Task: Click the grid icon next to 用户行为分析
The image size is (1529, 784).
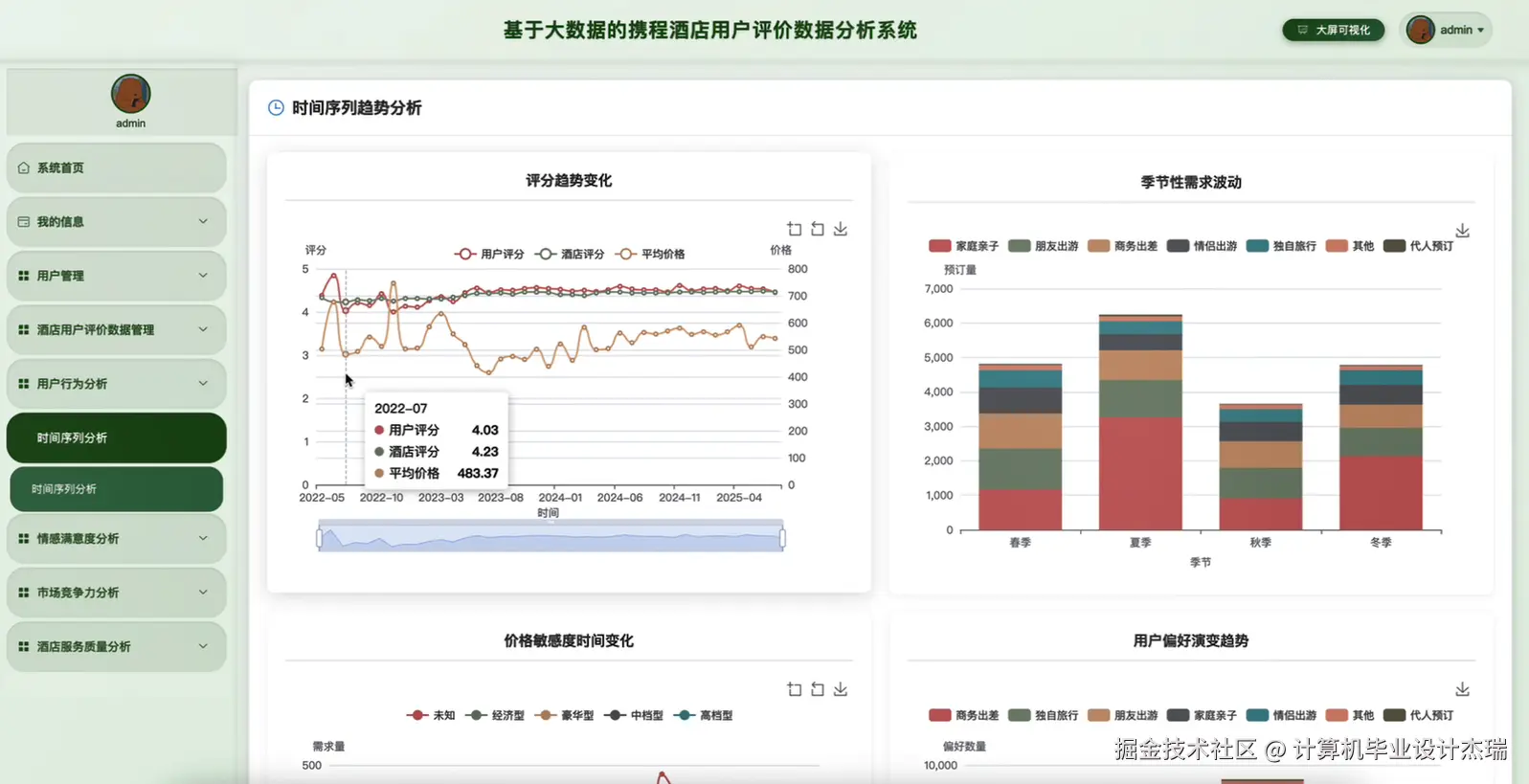Action: tap(24, 384)
